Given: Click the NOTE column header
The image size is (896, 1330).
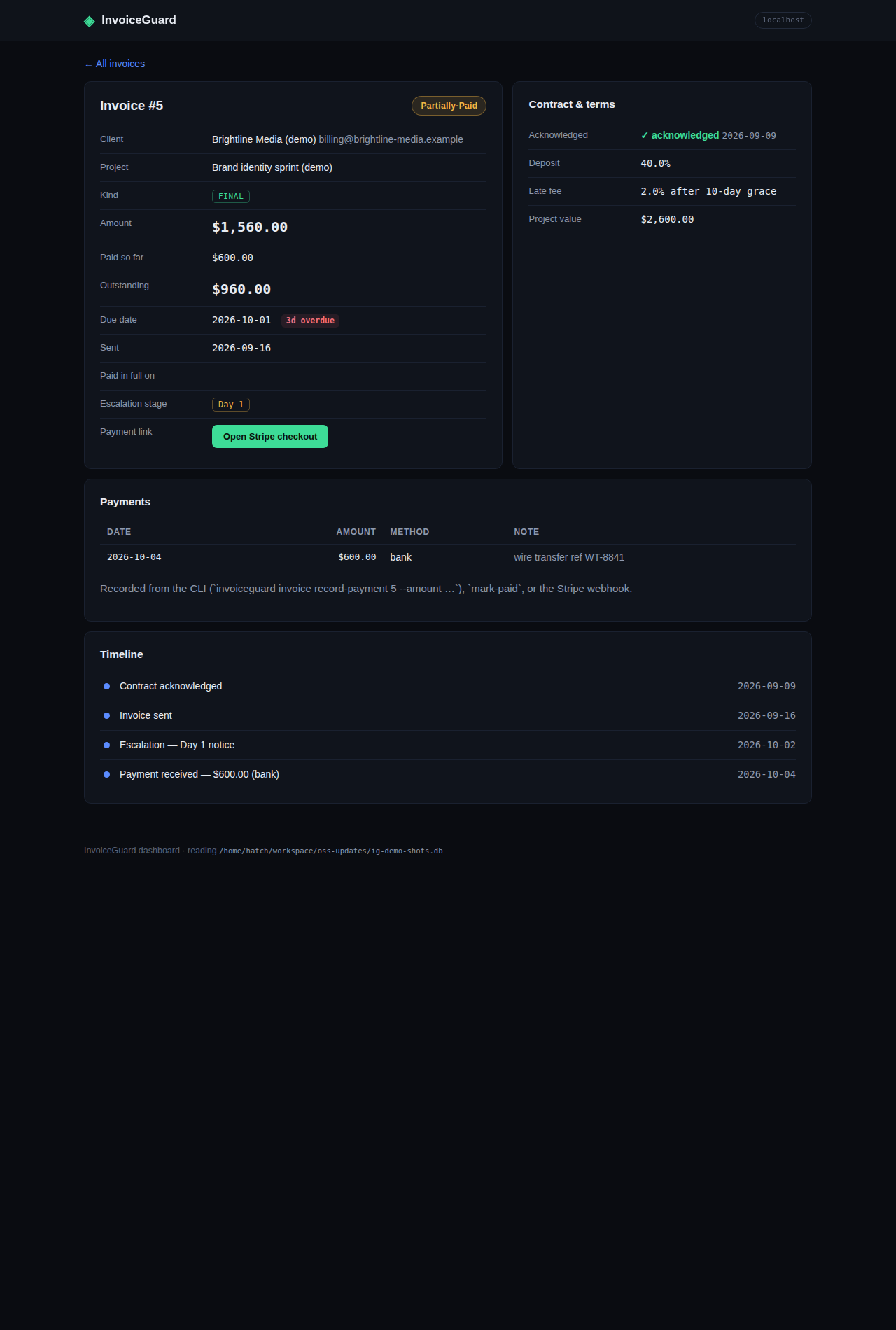Looking at the screenshot, I should pyautogui.click(x=526, y=532).
